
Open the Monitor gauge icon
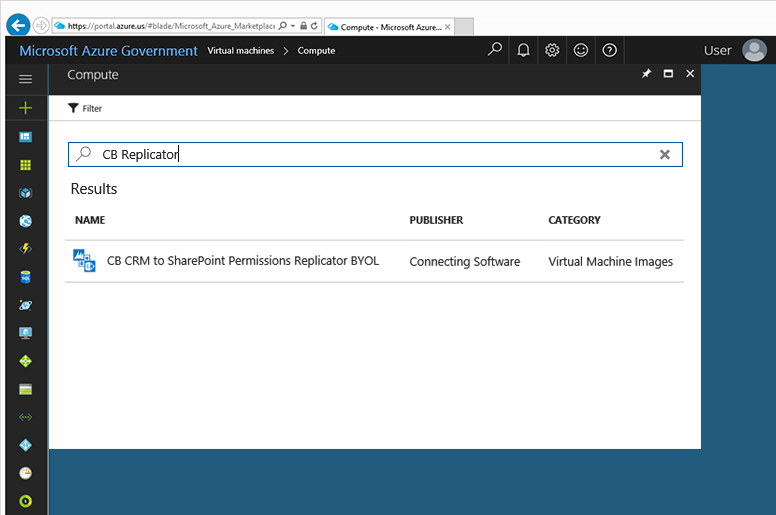pos(25,473)
